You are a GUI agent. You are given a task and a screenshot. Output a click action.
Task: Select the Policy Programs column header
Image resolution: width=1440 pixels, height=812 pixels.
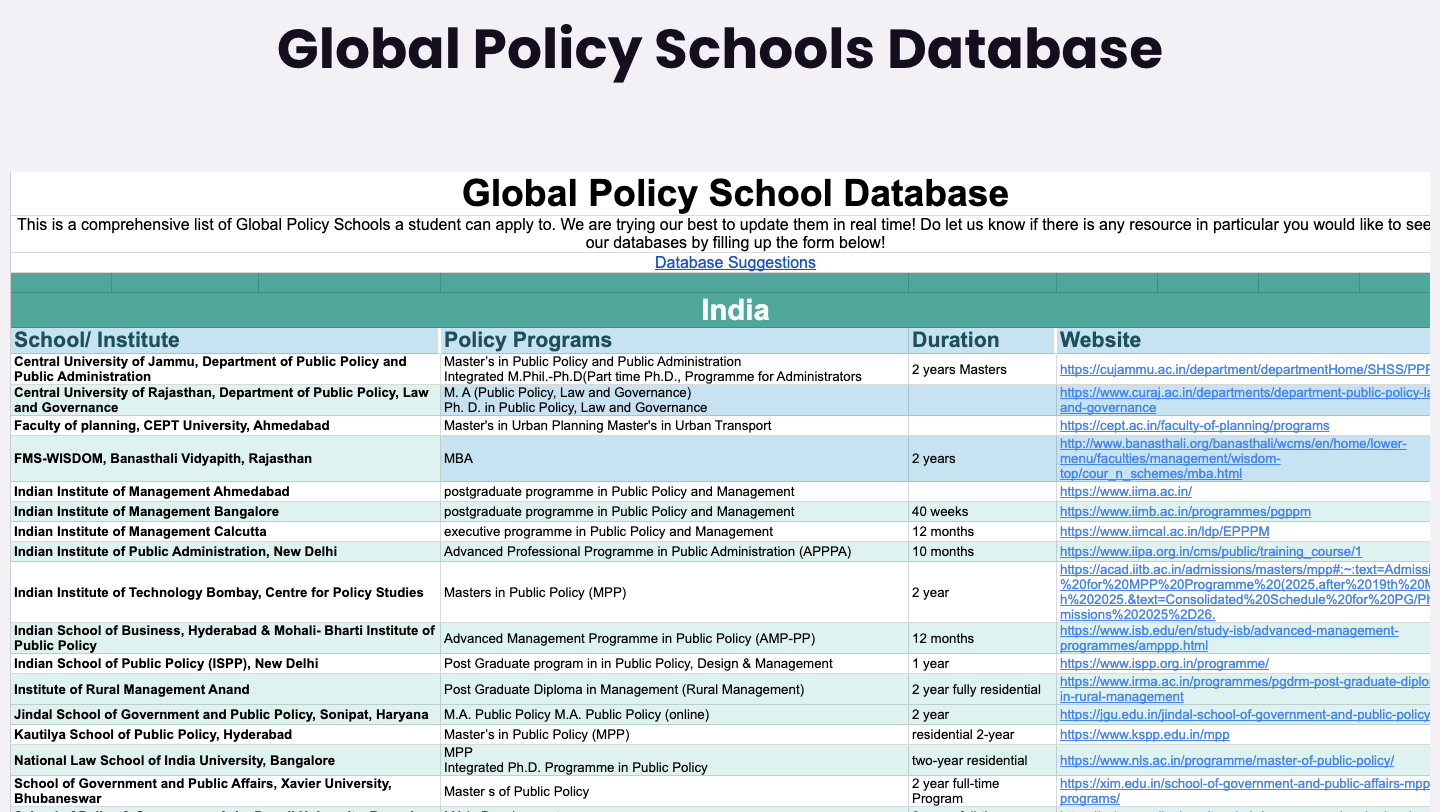point(674,340)
